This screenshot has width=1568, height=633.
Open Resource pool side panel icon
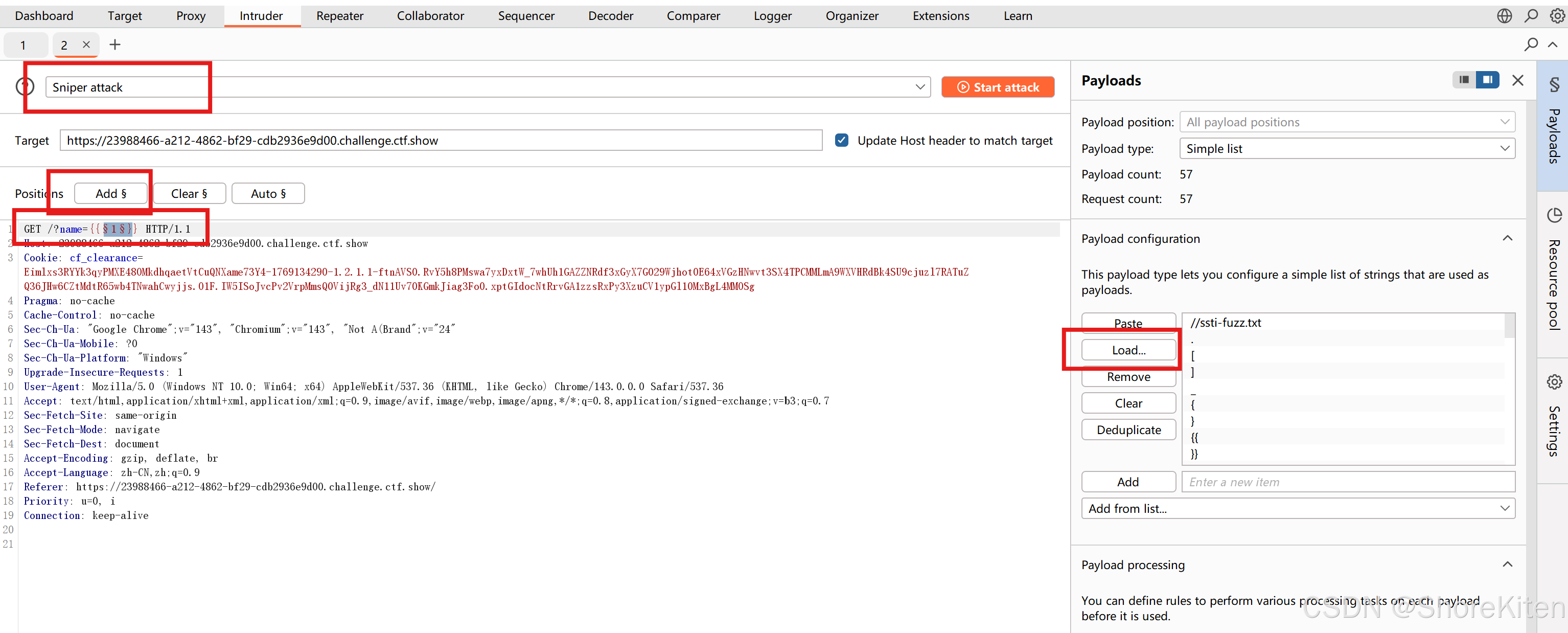pyautogui.click(x=1554, y=215)
